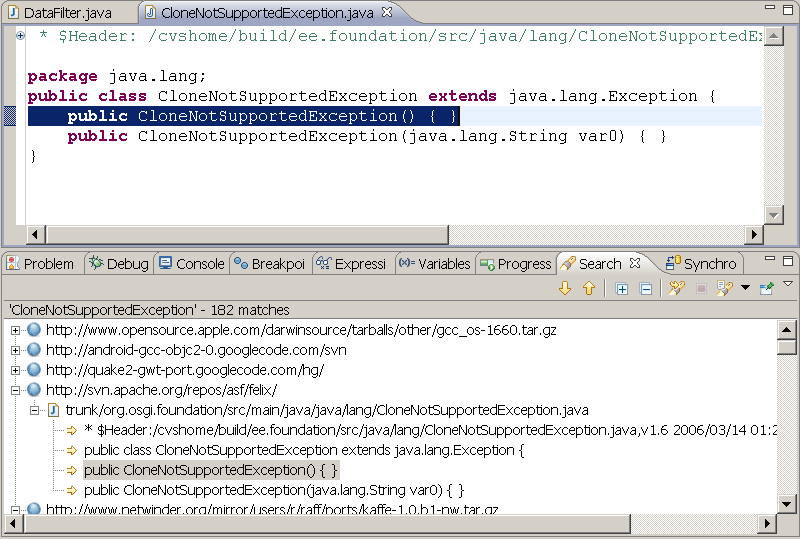Show next match arrow in Search toolbar
The height and width of the screenshot is (539, 800).
565,289
